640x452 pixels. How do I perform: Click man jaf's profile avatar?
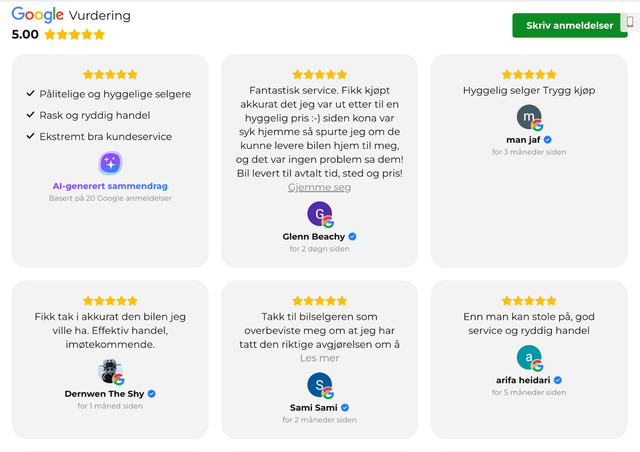pos(529,117)
